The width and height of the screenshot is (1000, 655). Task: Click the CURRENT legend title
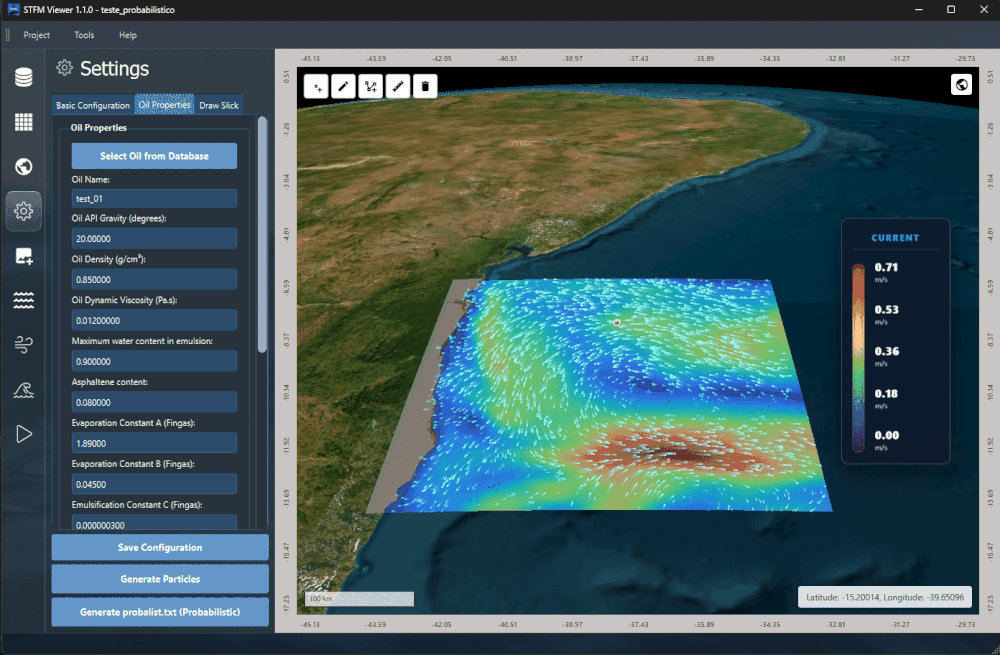coord(895,238)
